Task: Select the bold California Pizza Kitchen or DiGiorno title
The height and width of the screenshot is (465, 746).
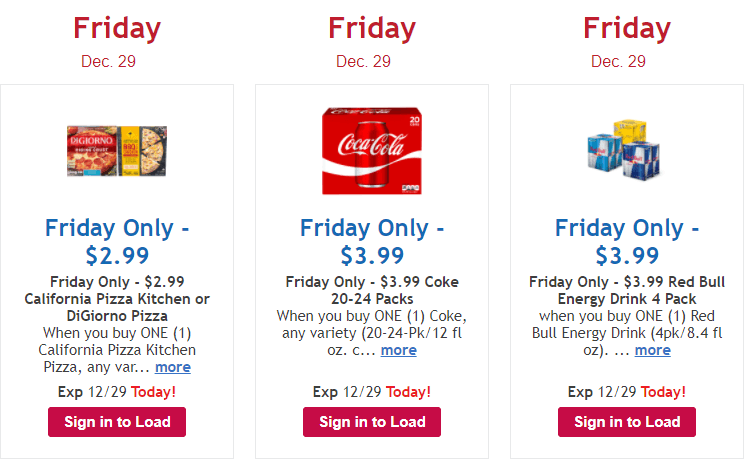Action: point(117,299)
